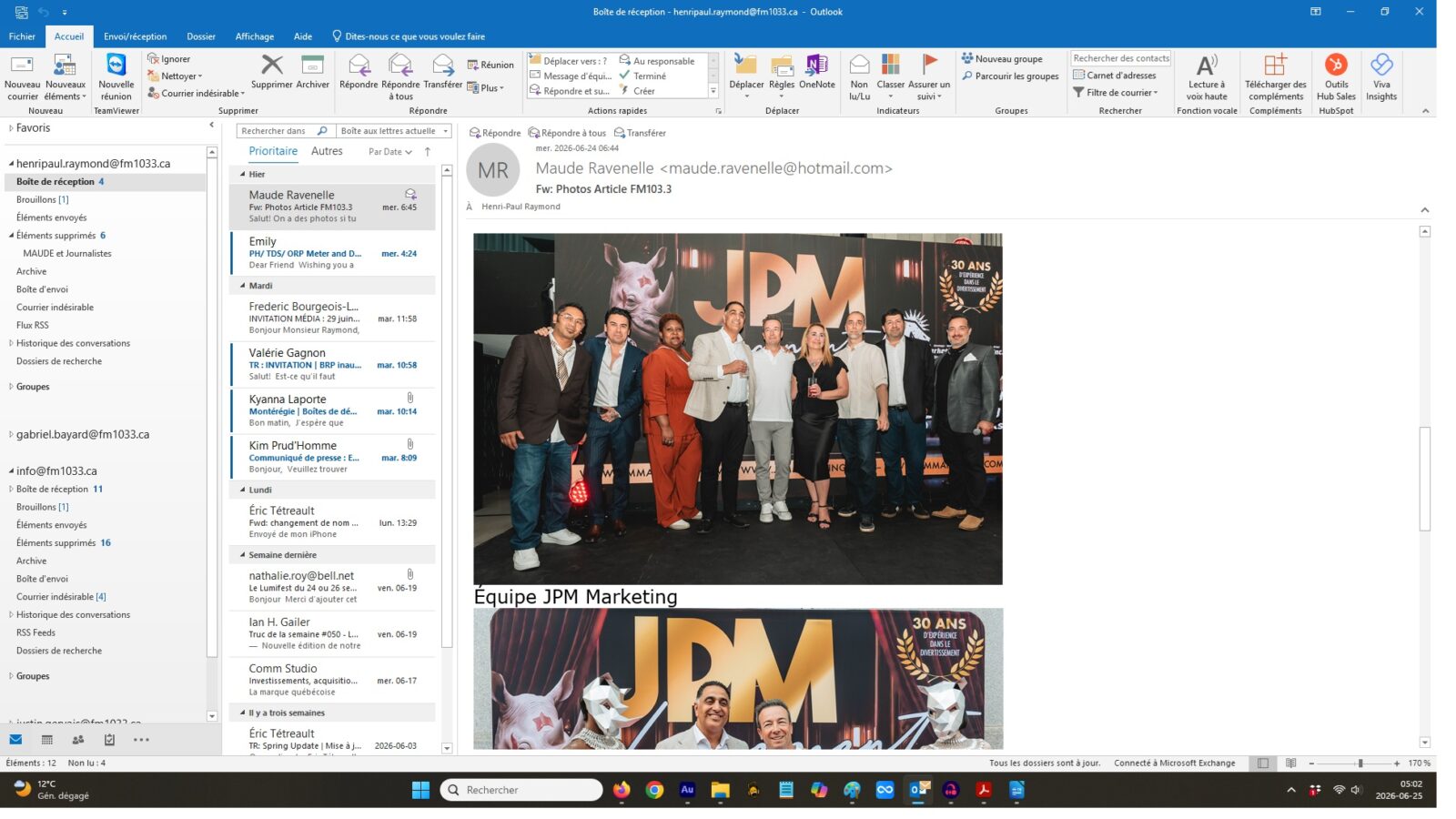Viewport: 1456px width, 819px height.
Task: Open the Fichier tab
Action: click(22, 36)
